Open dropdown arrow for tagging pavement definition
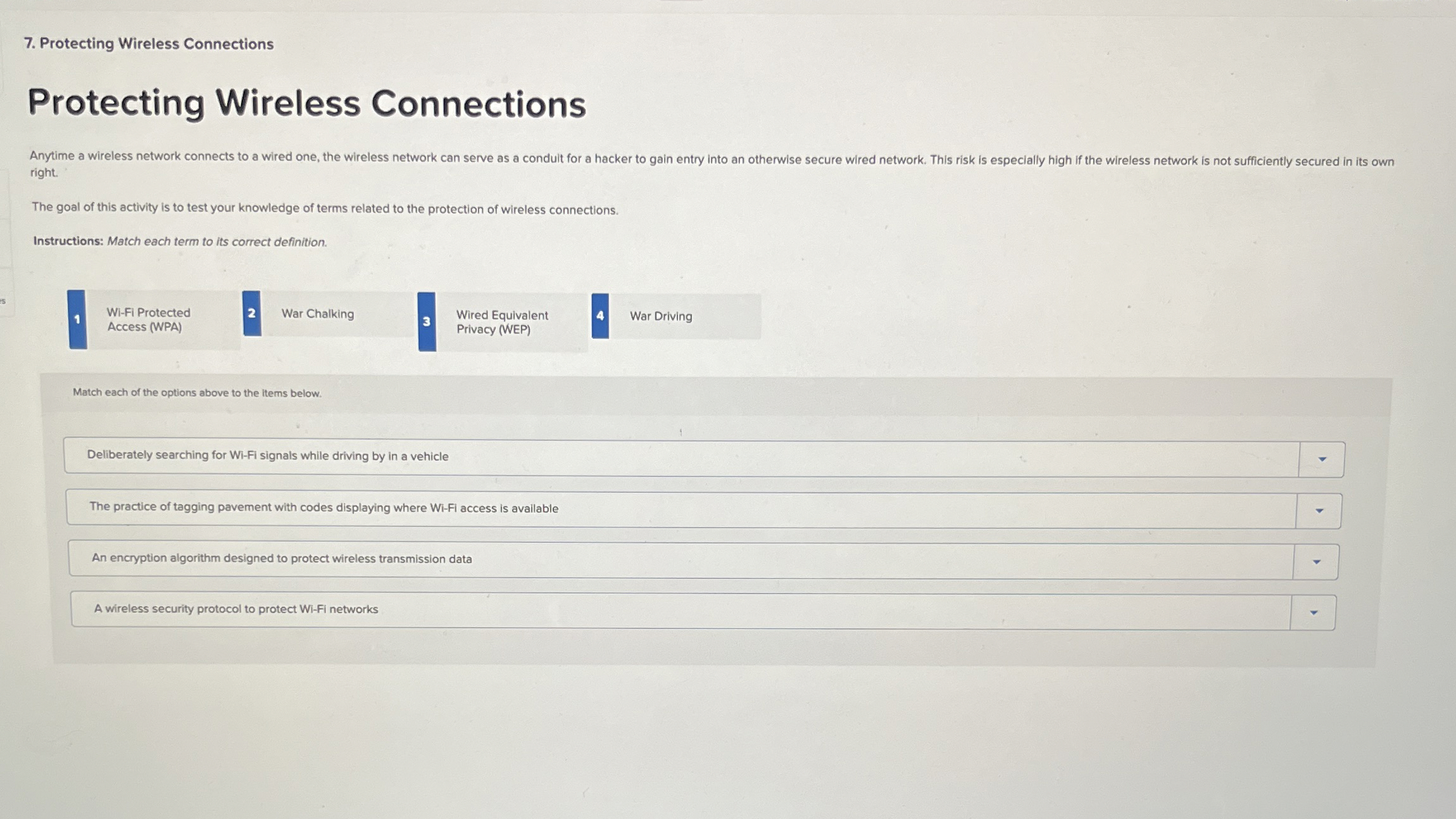 tap(1319, 511)
